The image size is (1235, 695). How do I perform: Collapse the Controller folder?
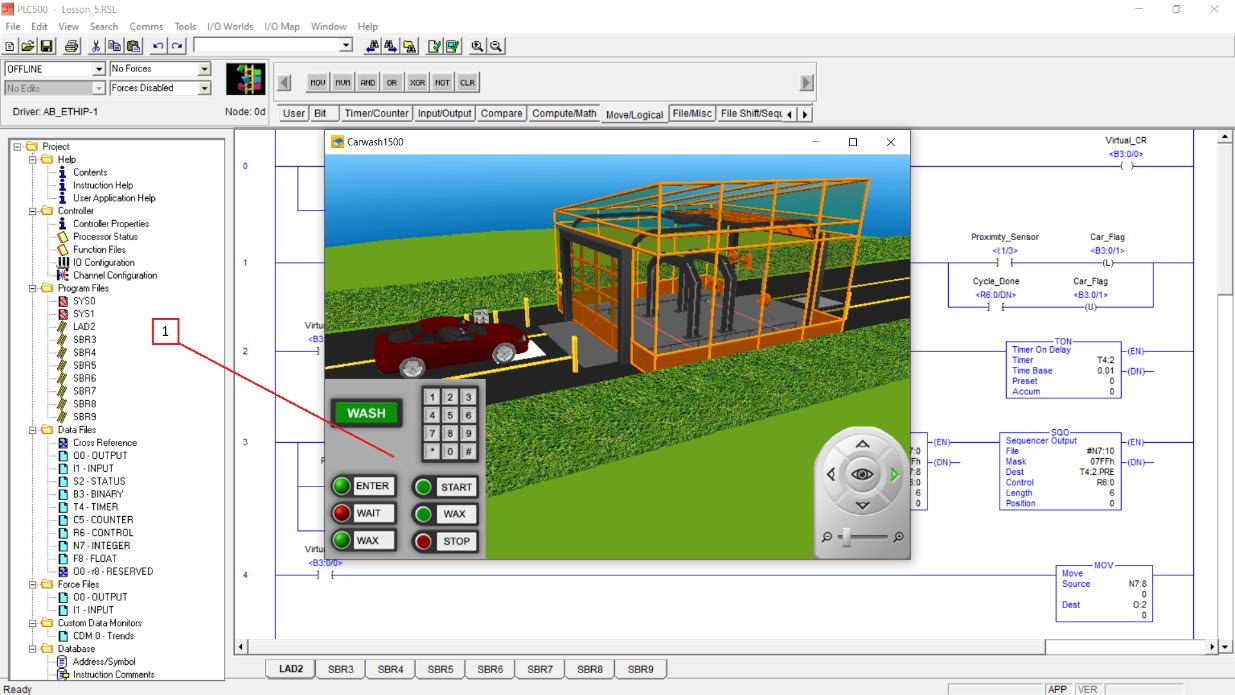pos(32,211)
